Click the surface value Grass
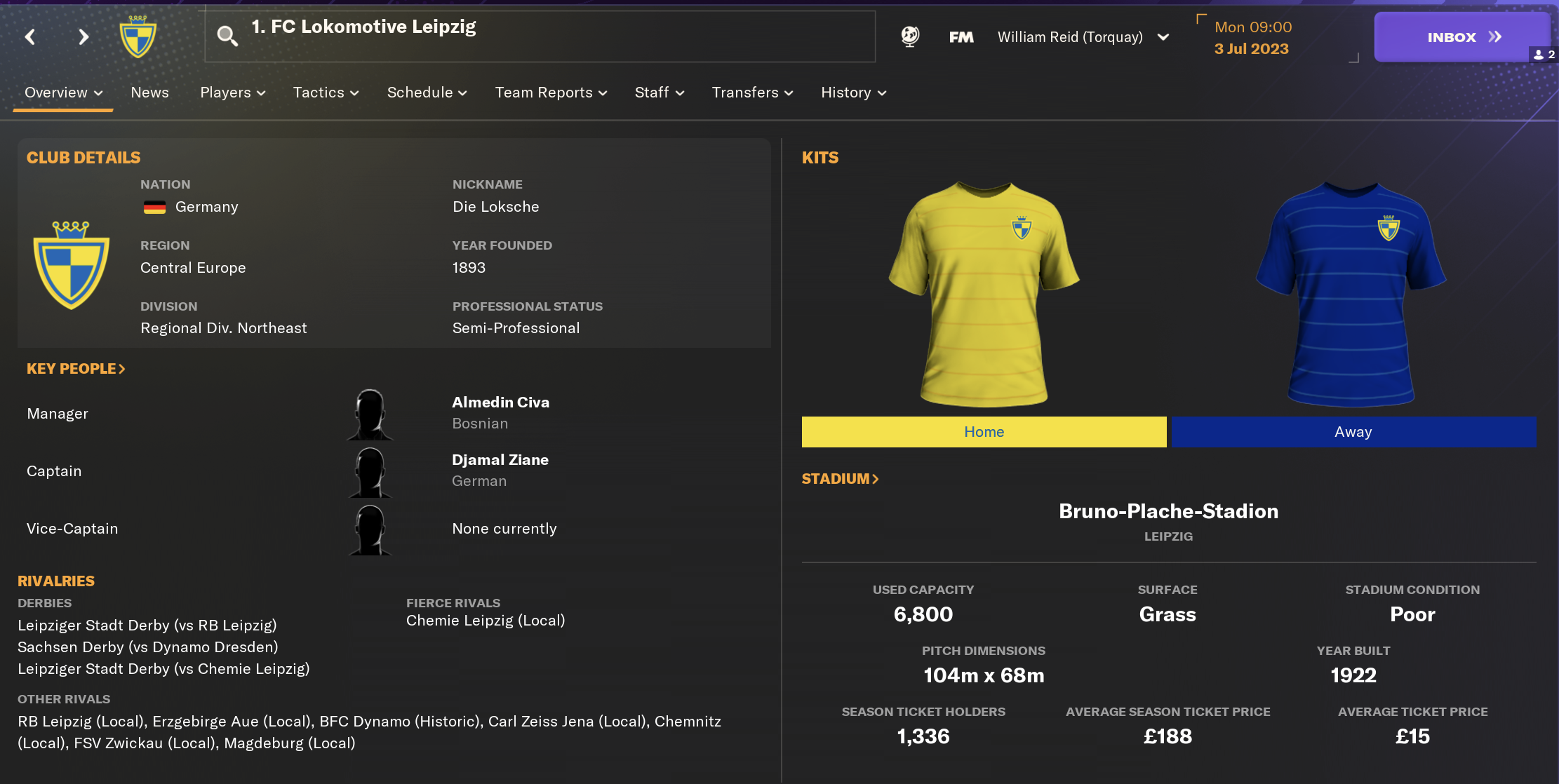The image size is (1559, 784). coord(1167,614)
